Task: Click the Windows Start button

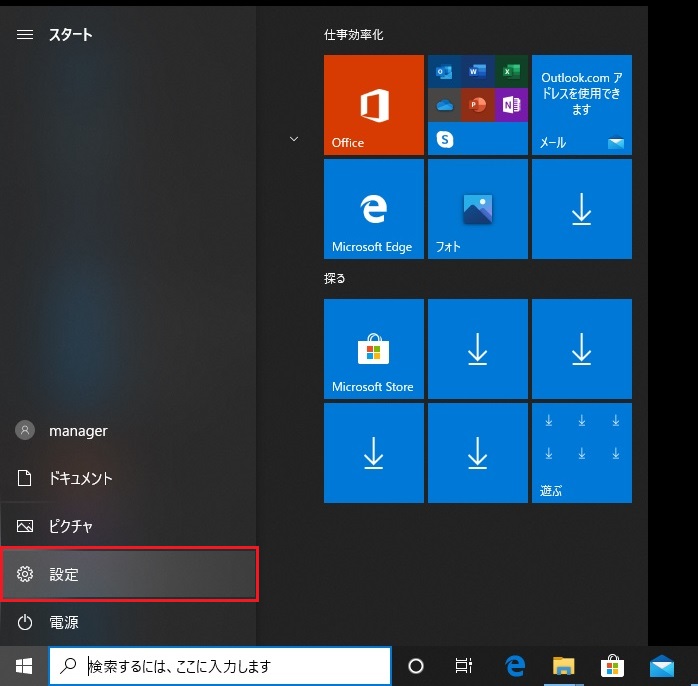Action: click(x=24, y=666)
